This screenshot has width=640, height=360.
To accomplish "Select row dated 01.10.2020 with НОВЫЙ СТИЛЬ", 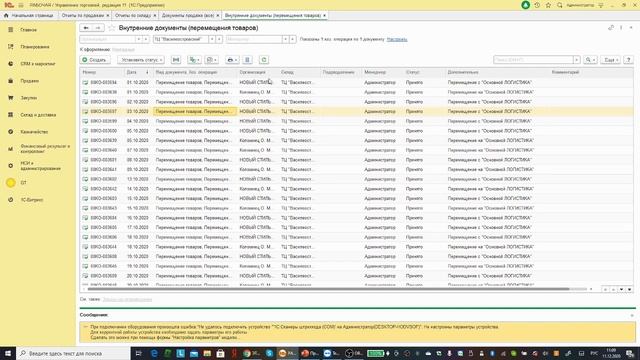I will [356, 82].
